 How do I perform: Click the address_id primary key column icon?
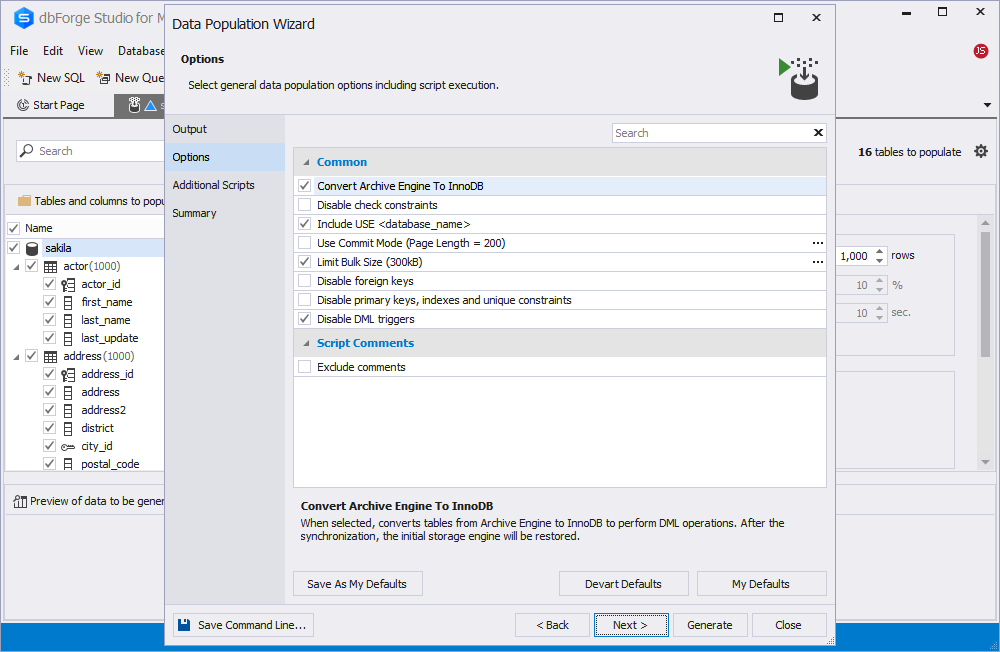click(x=68, y=374)
